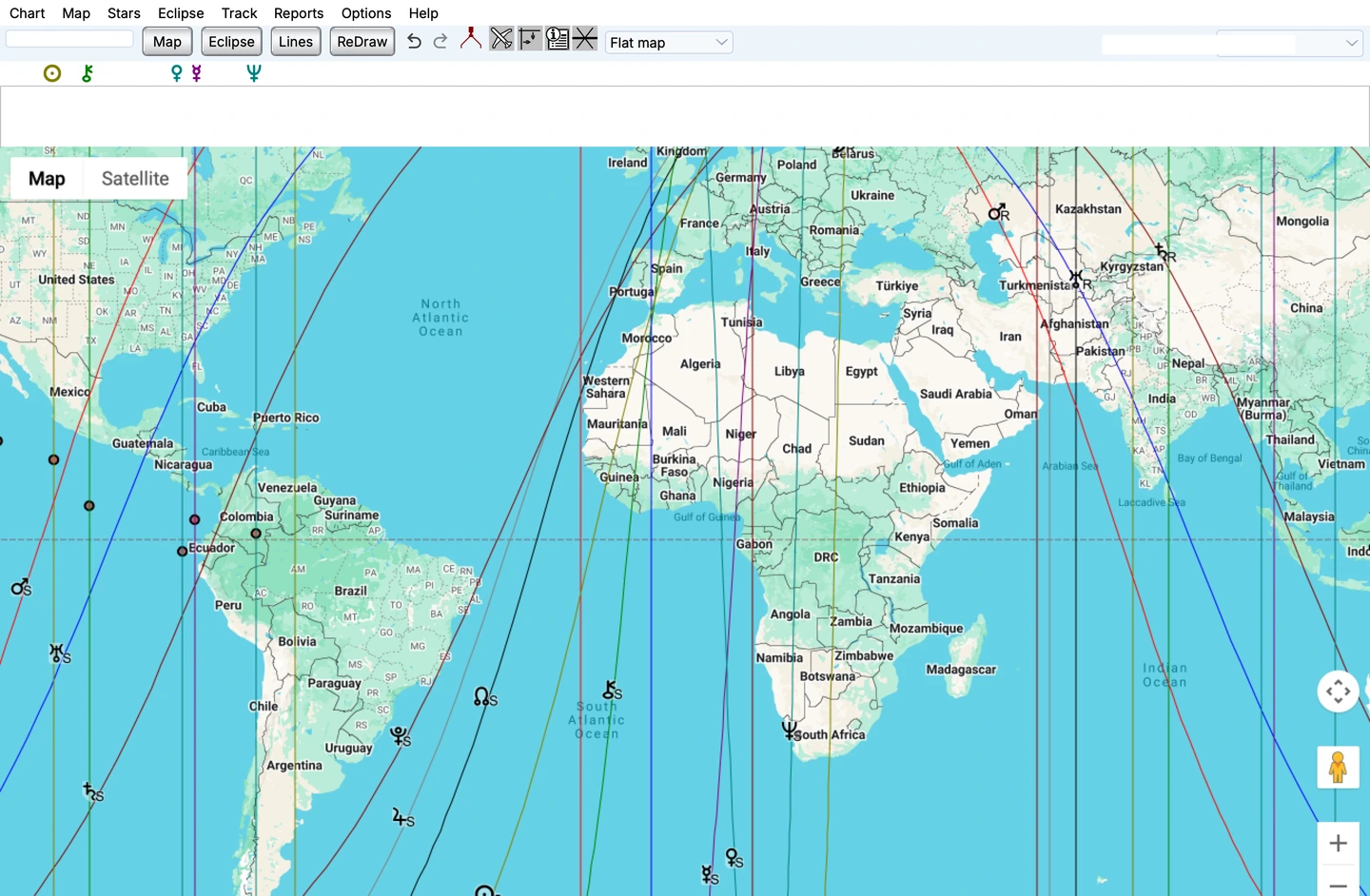Viewport: 1370px width, 896px height.
Task: Open the Track menu
Action: click(x=239, y=13)
